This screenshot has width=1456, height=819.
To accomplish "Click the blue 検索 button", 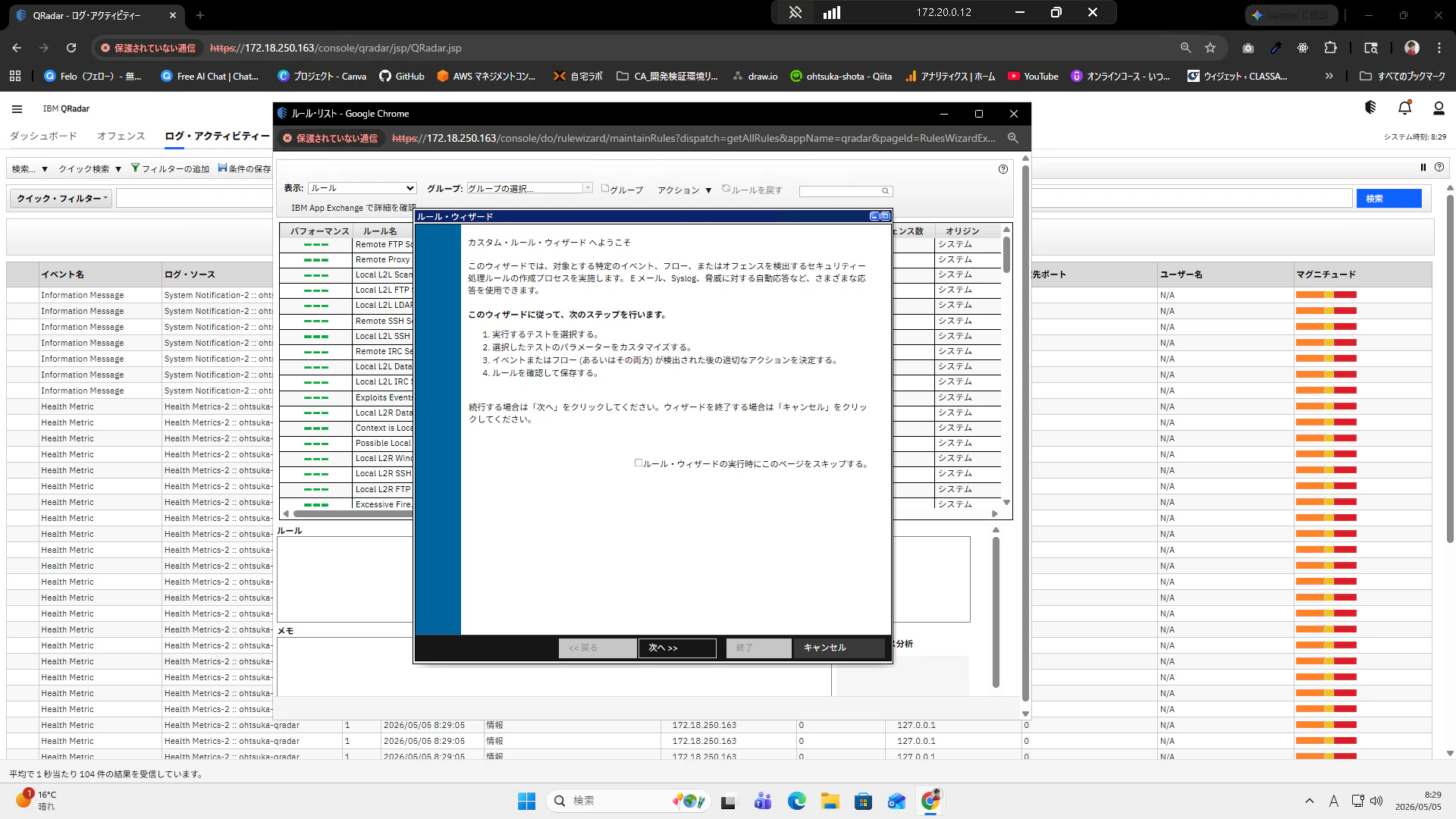I will point(1389,198).
